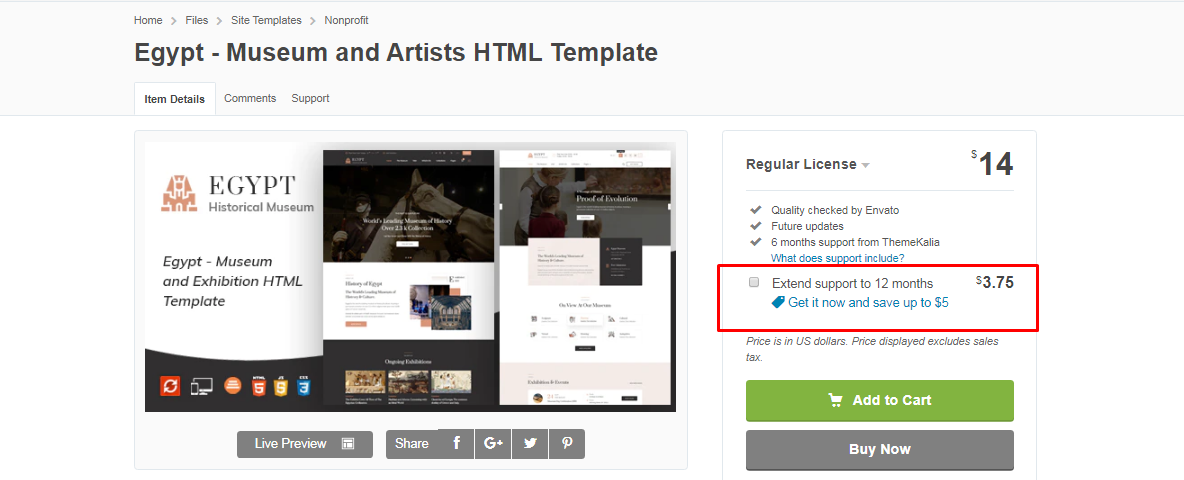Tick the Extend support to 12 months checkbox

click(754, 283)
